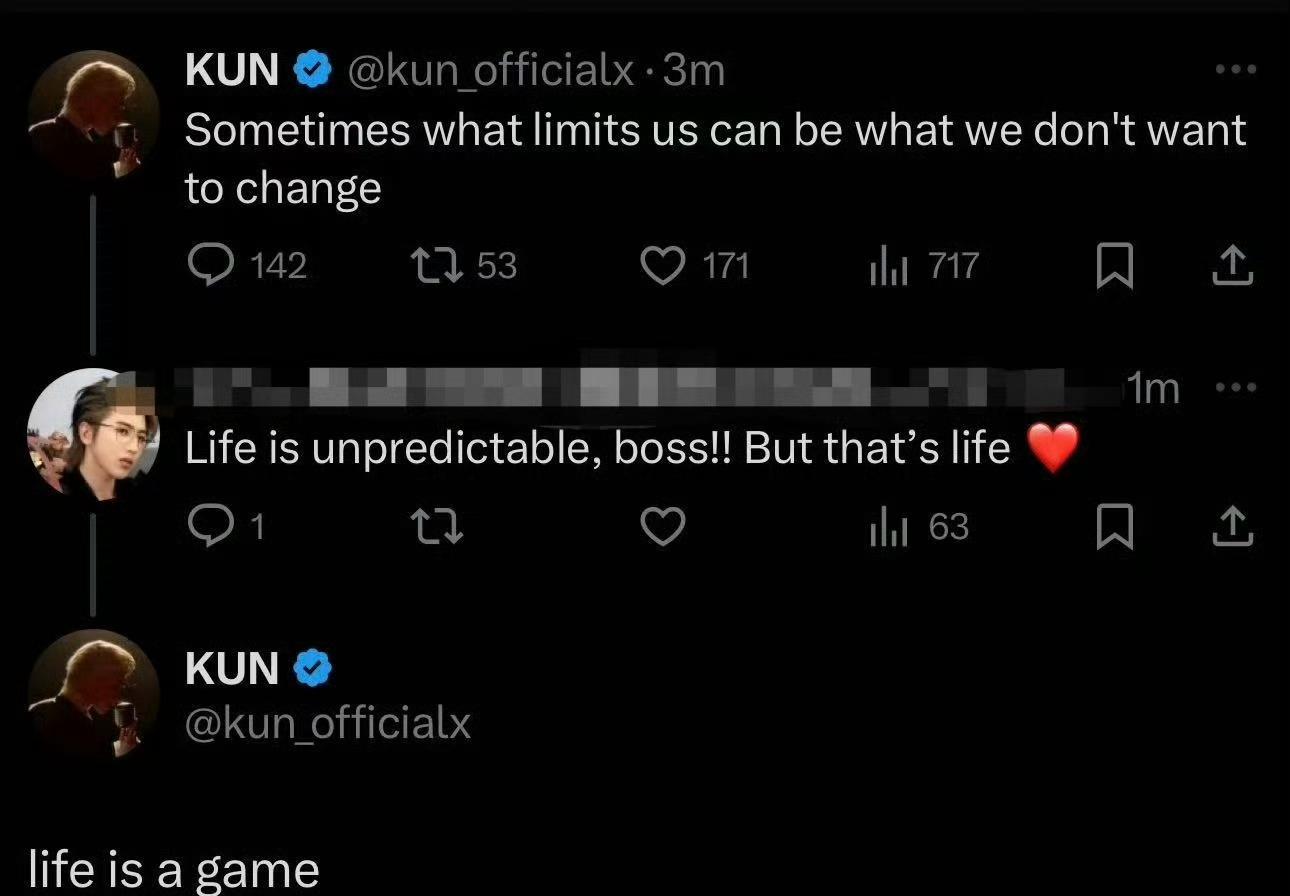Screen dimensions: 1290x896
Task: Retweet KUN's tweet showing 53 reposts
Action: (463, 266)
